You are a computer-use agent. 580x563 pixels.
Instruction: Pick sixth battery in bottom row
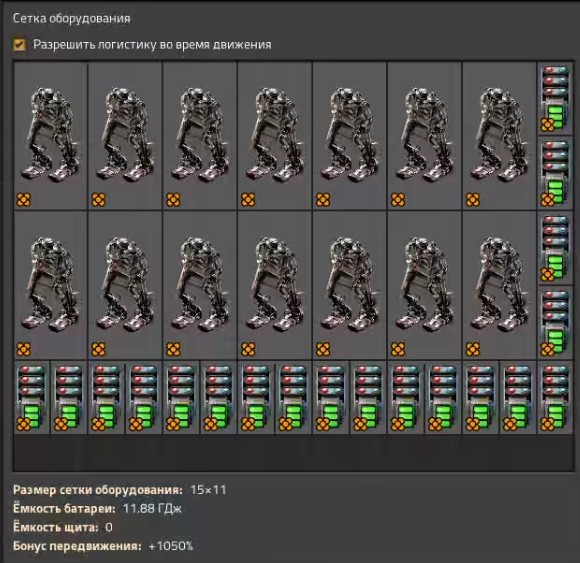coord(219,397)
